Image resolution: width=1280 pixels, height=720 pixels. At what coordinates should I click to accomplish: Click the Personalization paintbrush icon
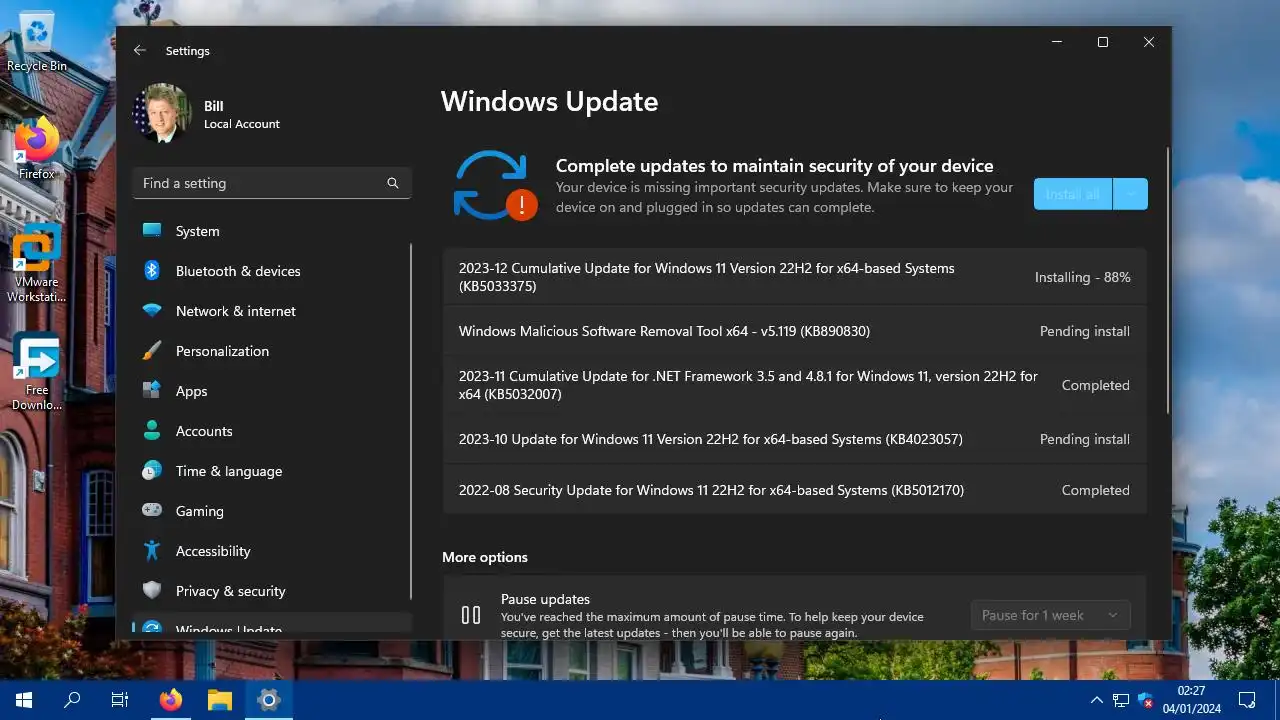coord(152,351)
